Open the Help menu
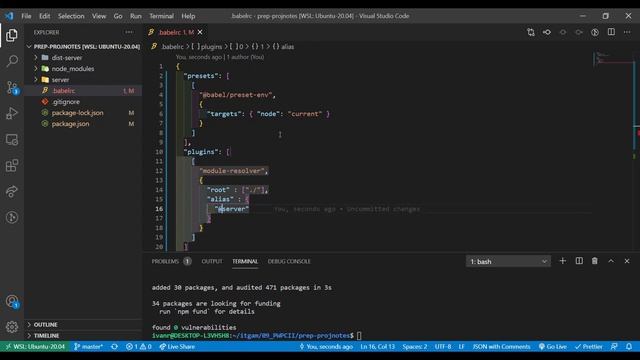The width and height of the screenshot is (640, 360). (188, 16)
